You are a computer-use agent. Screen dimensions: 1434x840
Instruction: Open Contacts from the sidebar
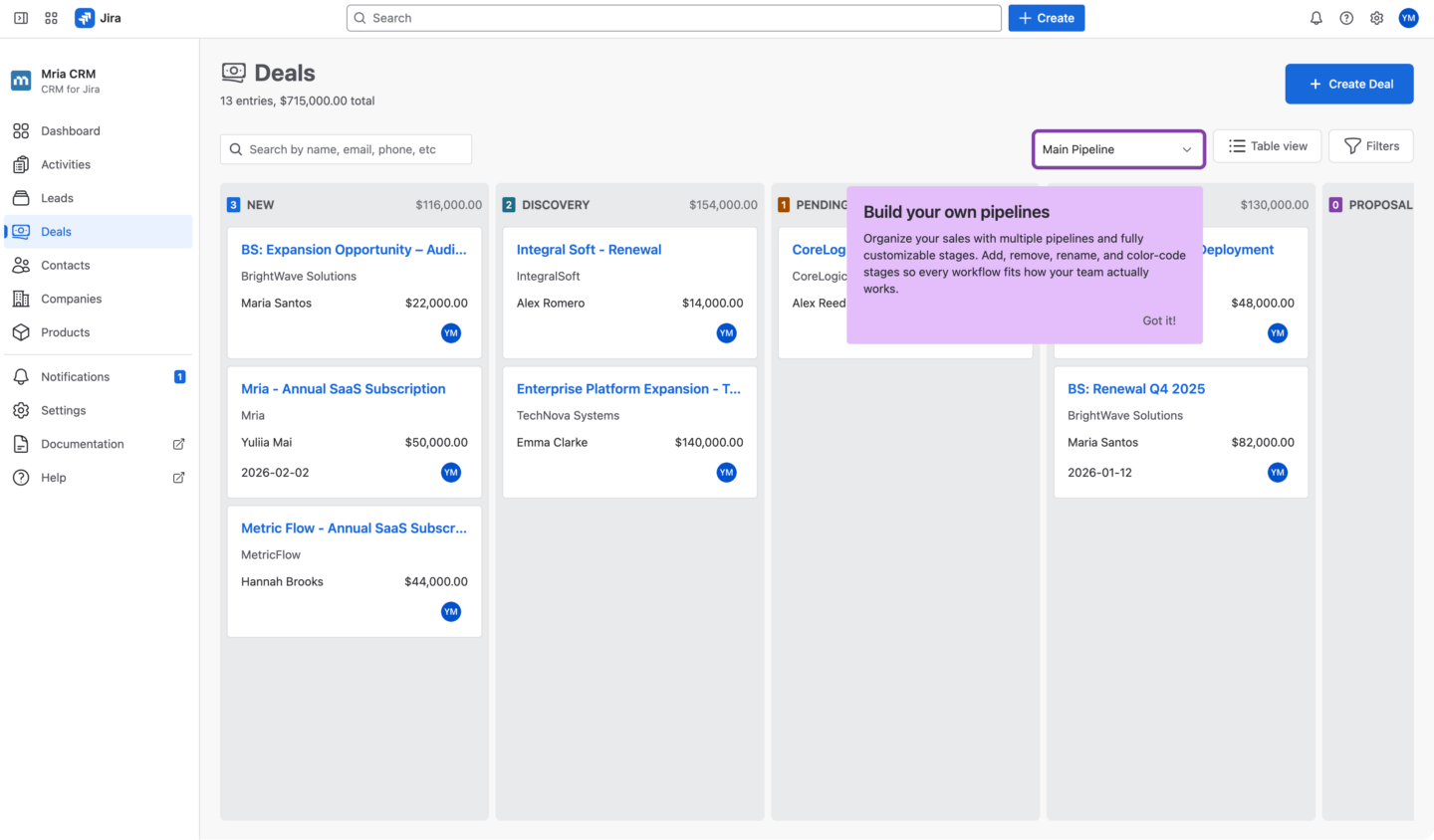pyautogui.click(x=66, y=265)
